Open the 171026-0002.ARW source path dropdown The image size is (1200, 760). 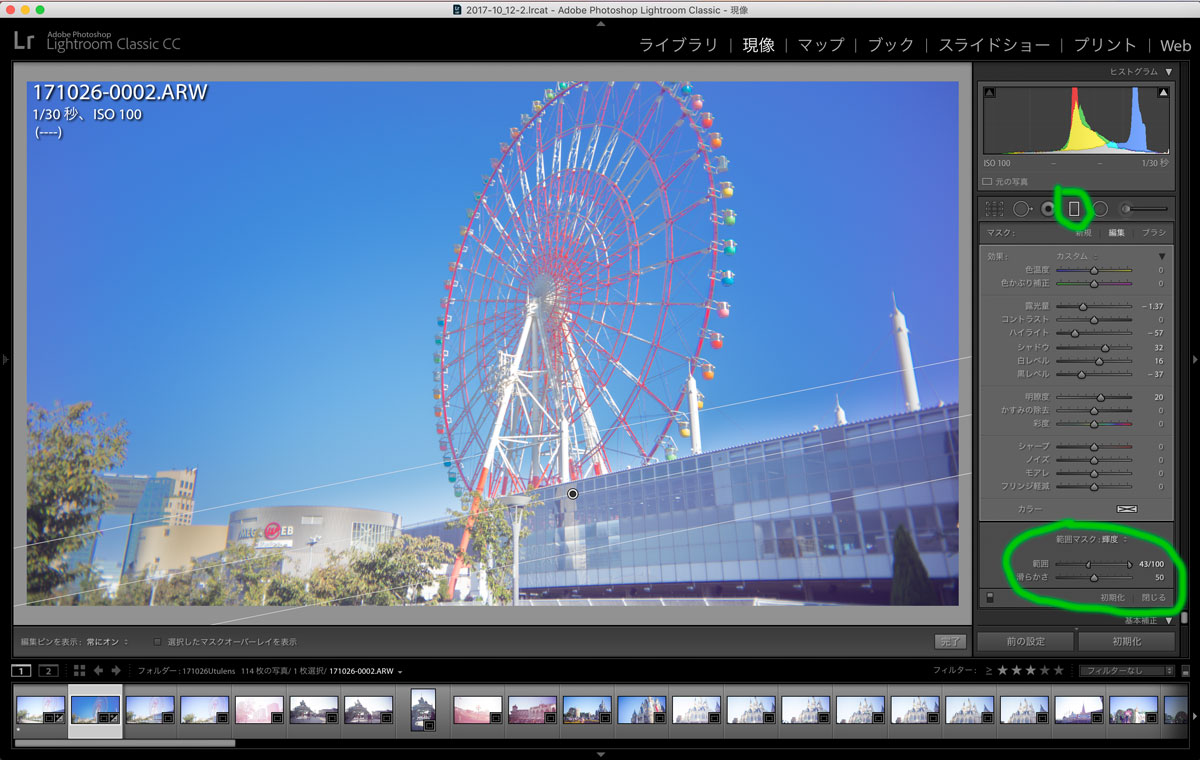[365, 671]
